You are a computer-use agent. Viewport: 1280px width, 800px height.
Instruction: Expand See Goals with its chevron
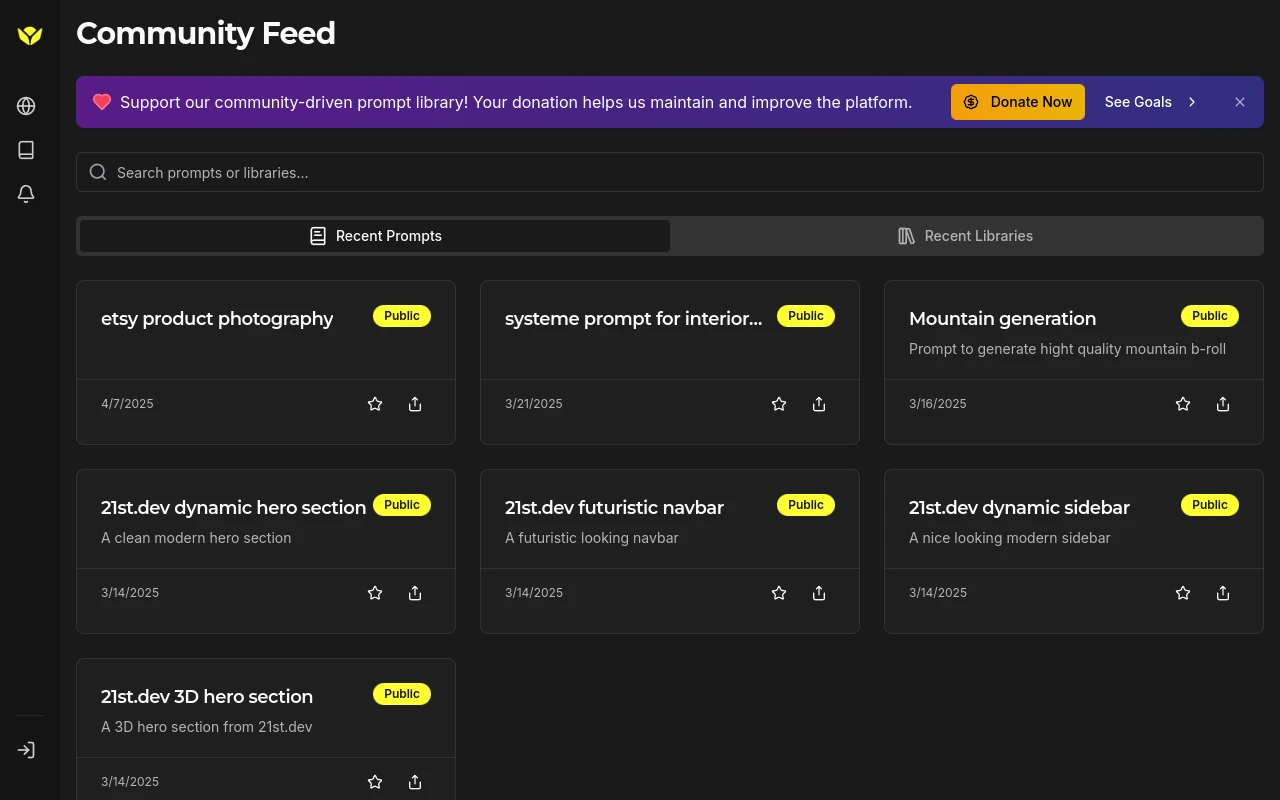pyautogui.click(x=1192, y=101)
